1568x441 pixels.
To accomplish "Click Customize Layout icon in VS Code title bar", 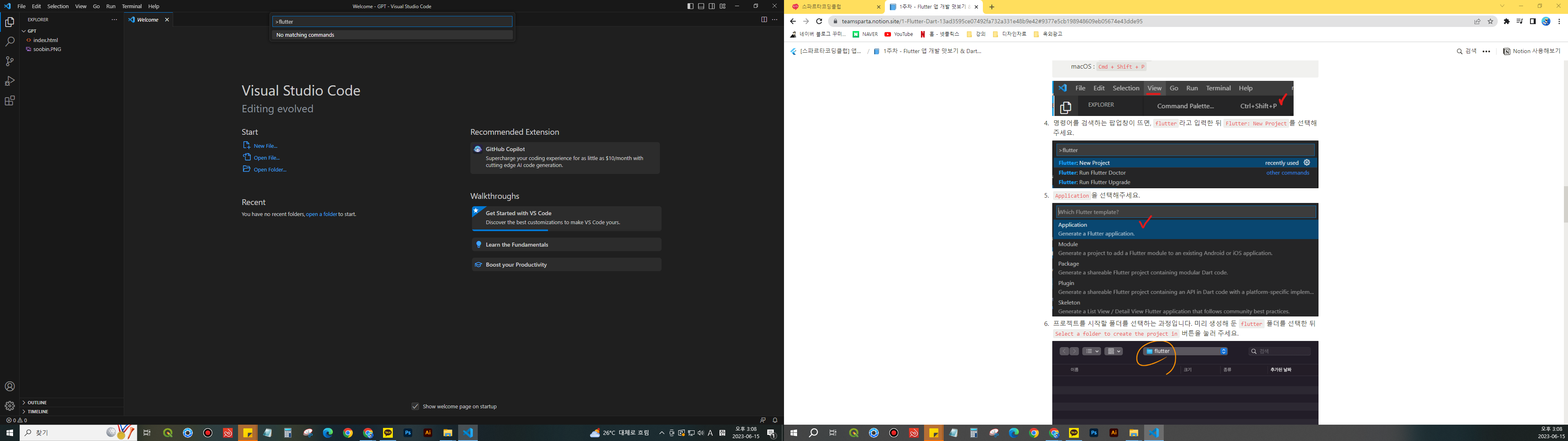I will coord(722,6).
